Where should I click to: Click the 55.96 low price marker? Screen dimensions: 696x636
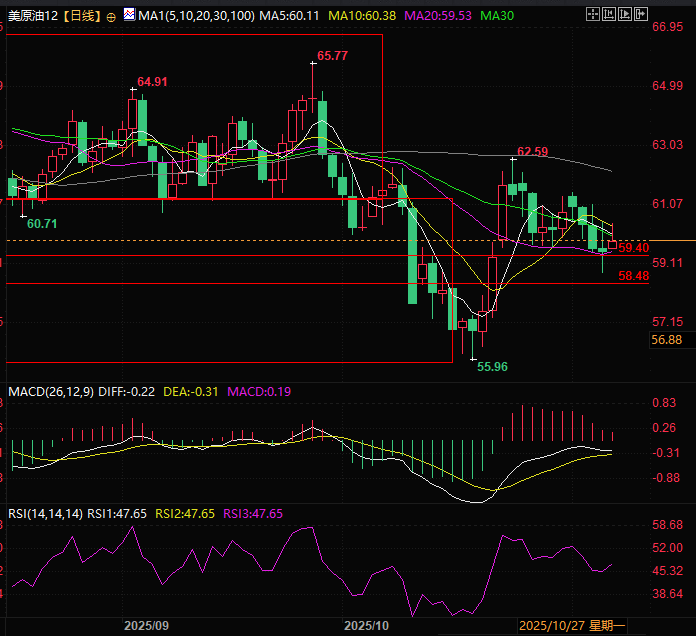tap(492, 367)
